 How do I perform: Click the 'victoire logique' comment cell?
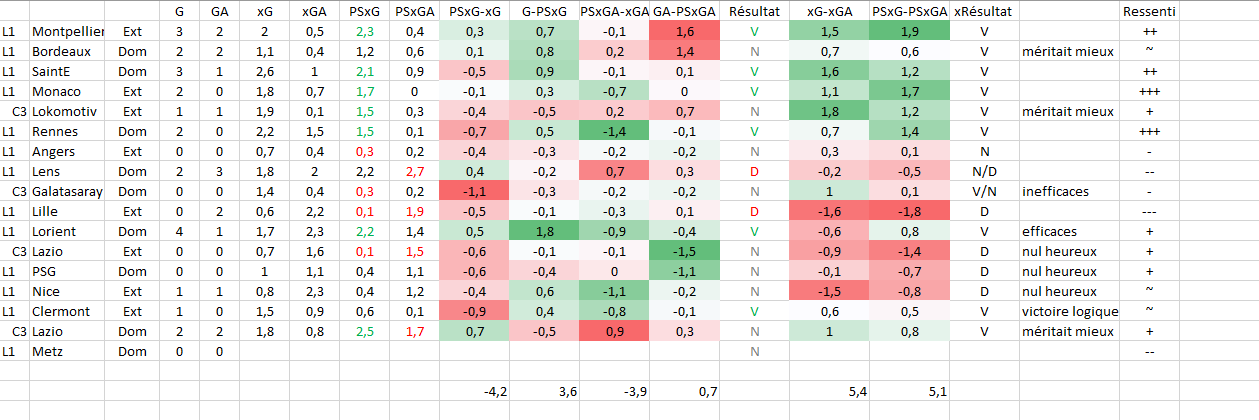click(x=1068, y=311)
